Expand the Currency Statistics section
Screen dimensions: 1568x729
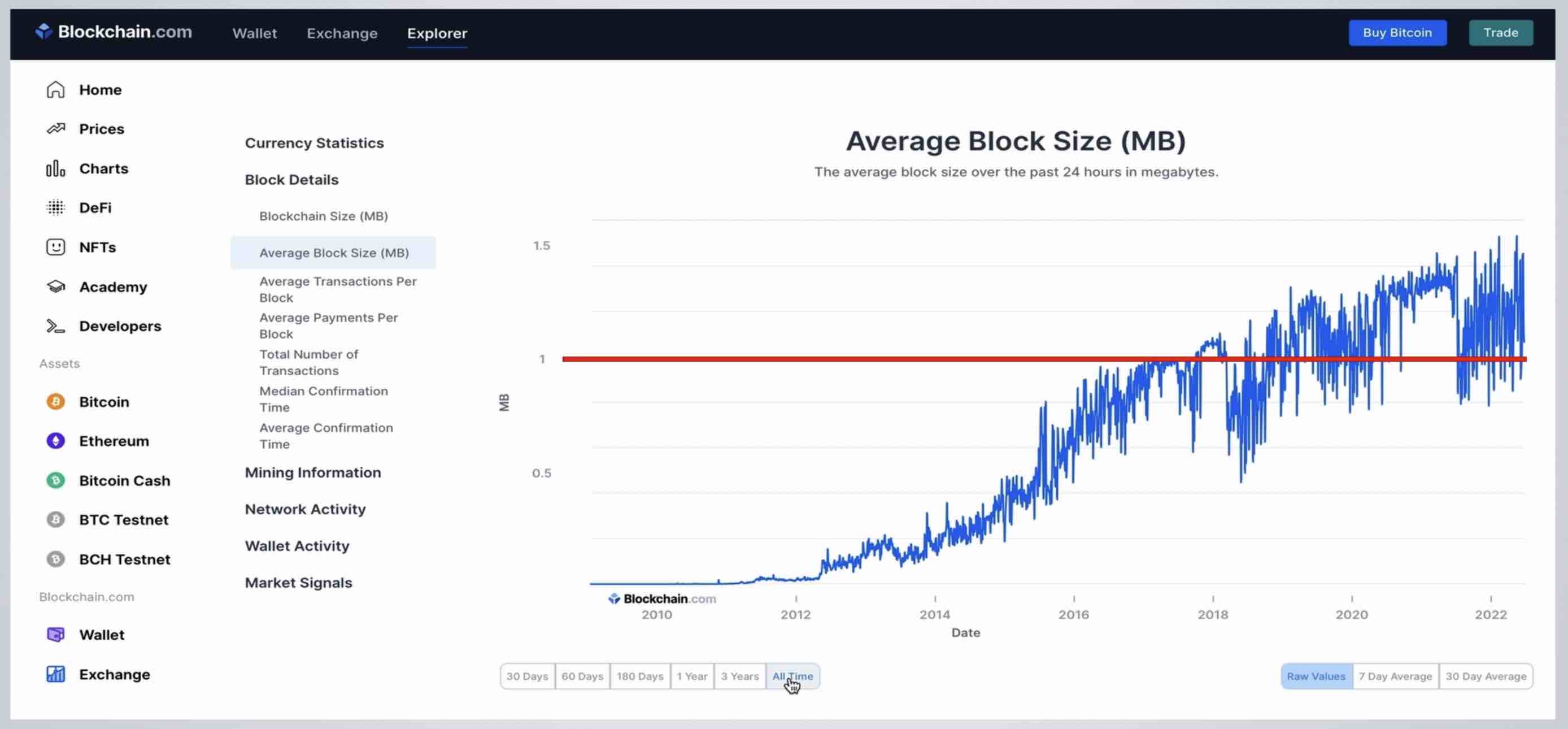point(314,142)
